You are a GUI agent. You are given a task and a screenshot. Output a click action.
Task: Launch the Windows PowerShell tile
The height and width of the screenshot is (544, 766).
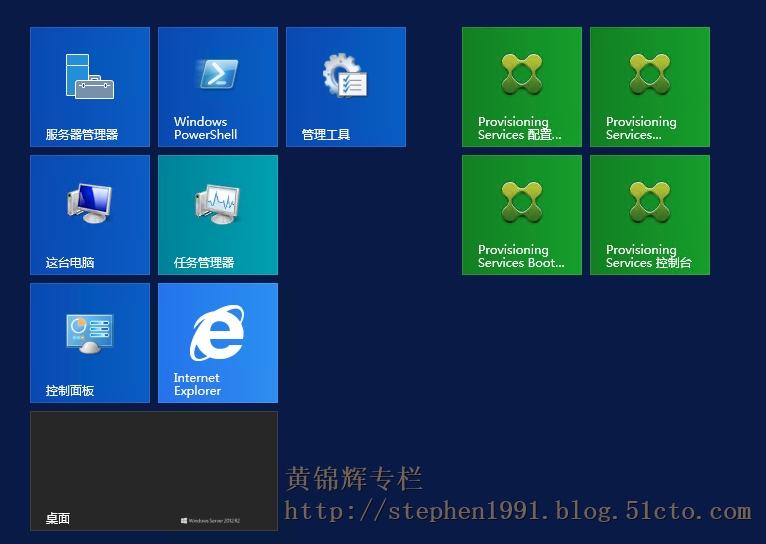pos(218,87)
